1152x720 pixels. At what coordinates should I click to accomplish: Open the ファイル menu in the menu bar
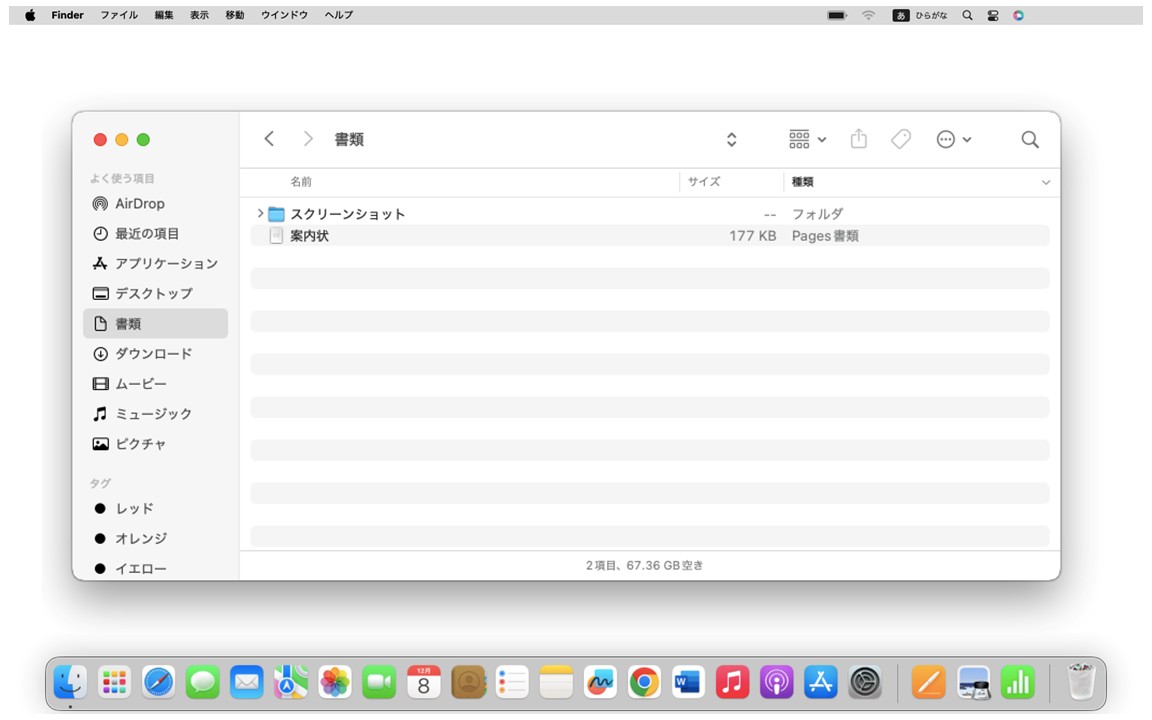[119, 15]
